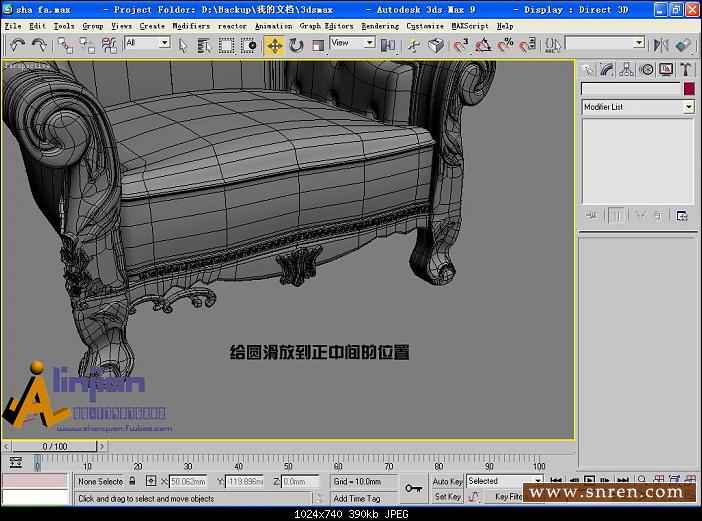Open the Edit menu
Screen dimensions: 702x521
(37, 26)
